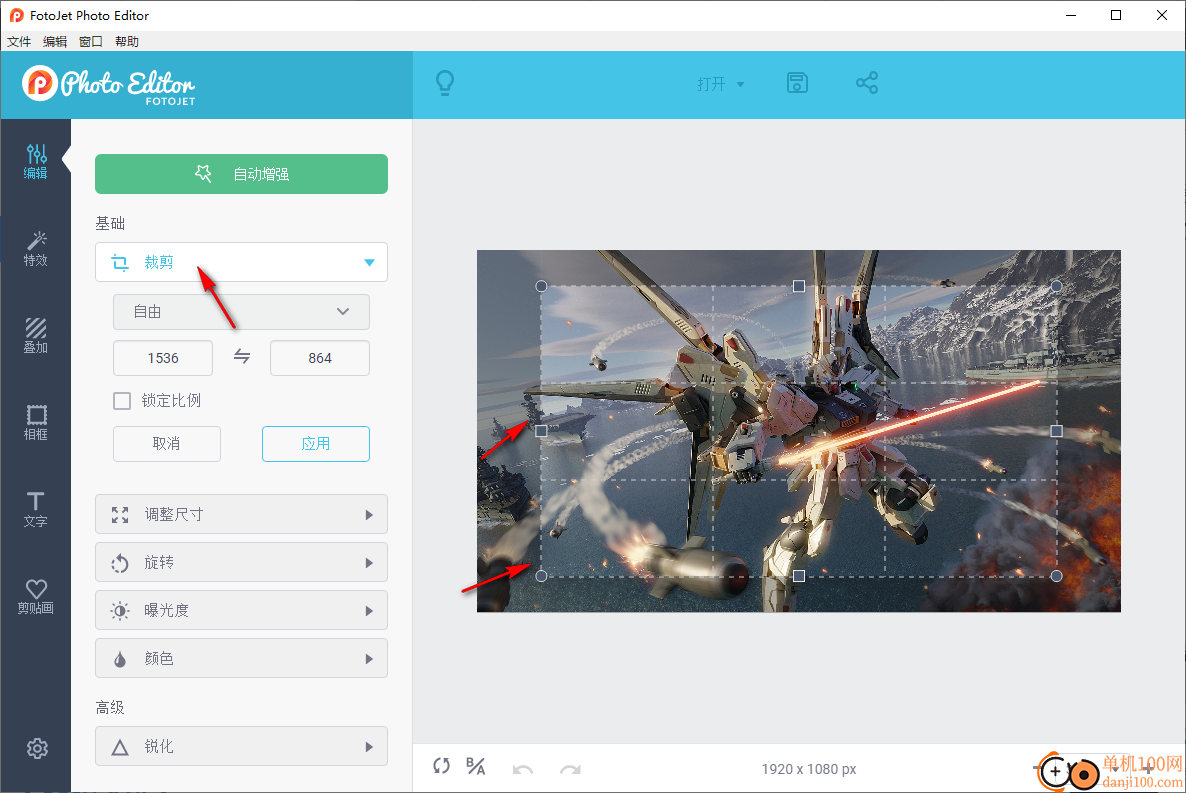Click right-middle crop edge handle
Image resolution: width=1186 pixels, height=793 pixels.
(x=1057, y=431)
